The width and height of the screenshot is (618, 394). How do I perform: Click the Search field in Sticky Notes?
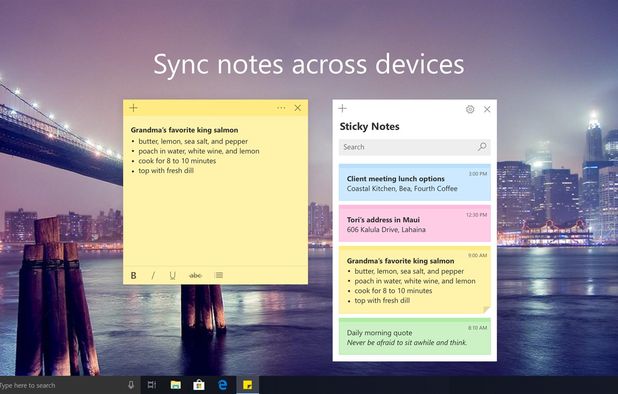tap(415, 147)
